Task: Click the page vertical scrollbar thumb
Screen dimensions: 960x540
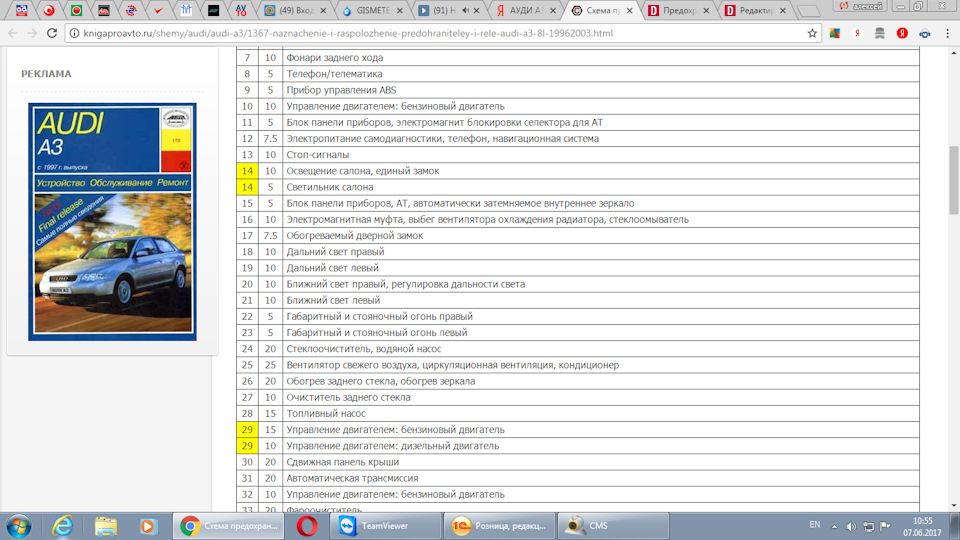Action: tap(954, 181)
